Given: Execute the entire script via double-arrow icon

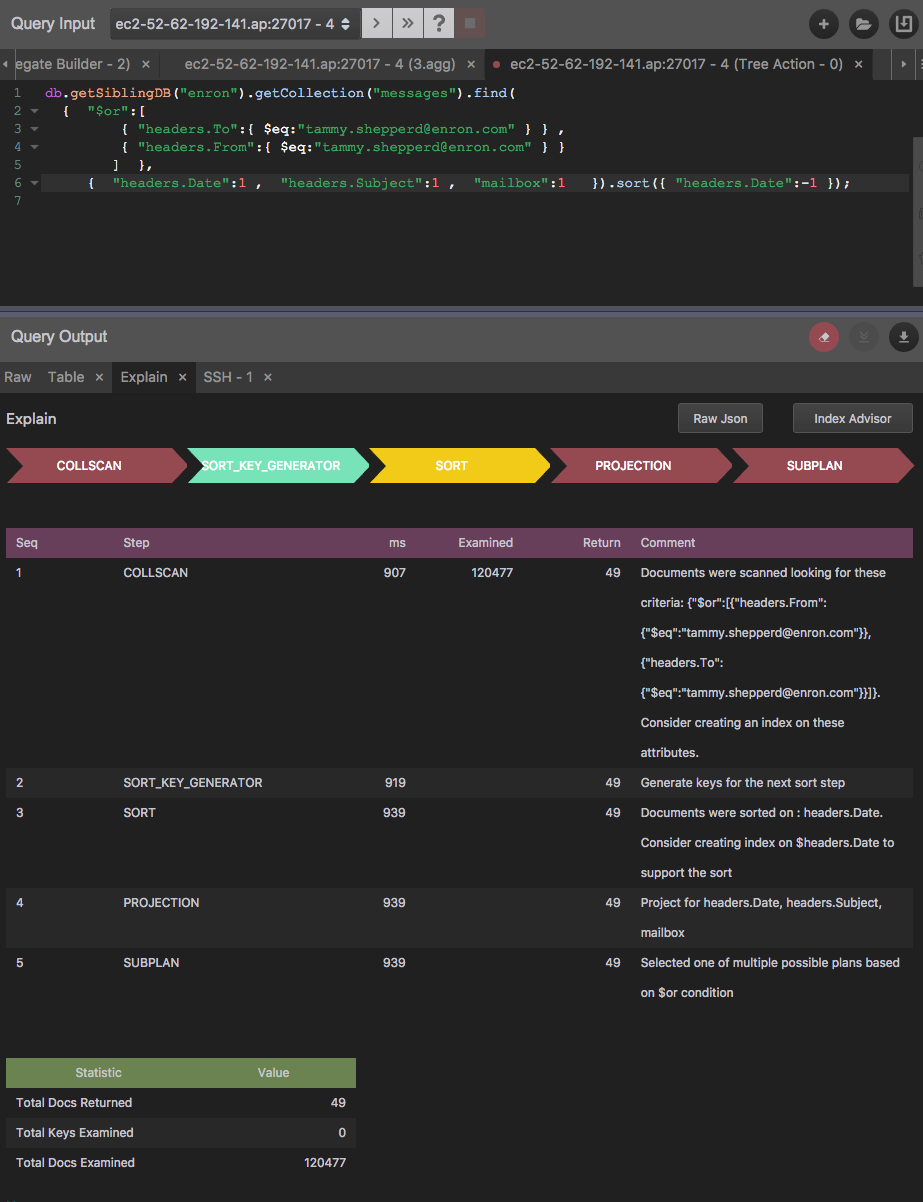Looking at the screenshot, I should (407, 23).
